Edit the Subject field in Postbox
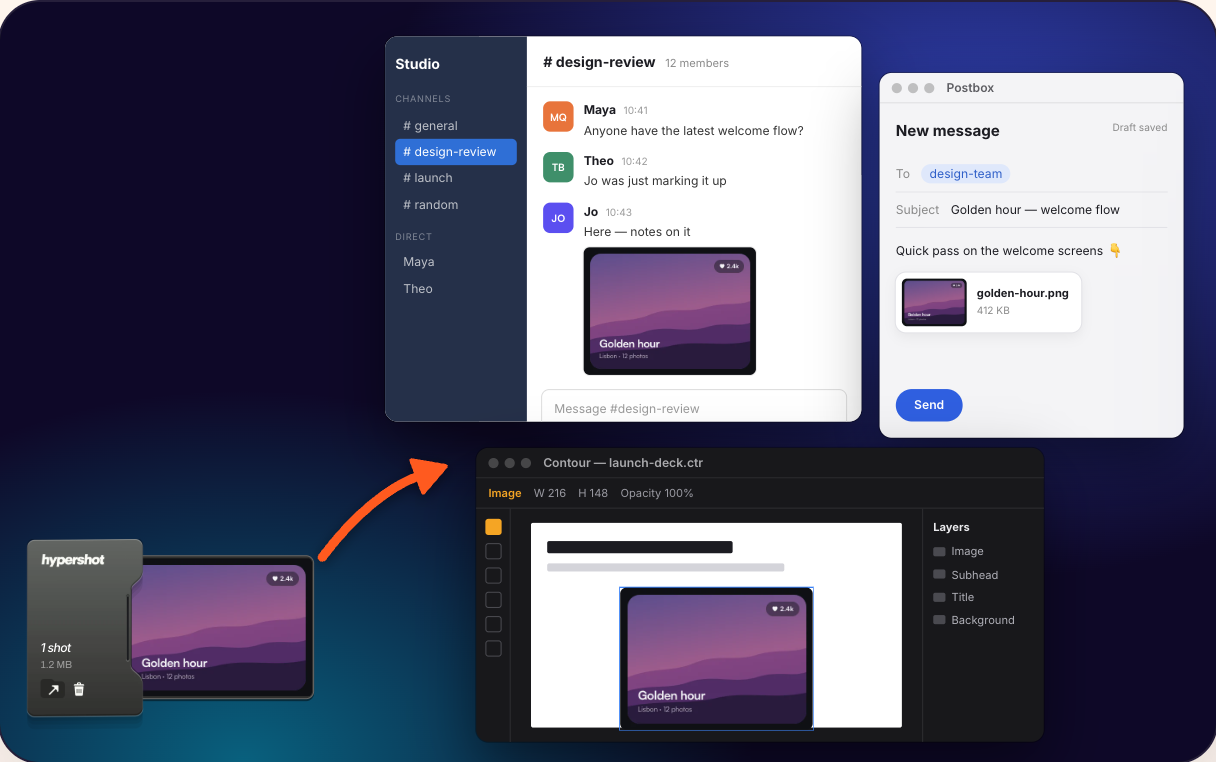The height and width of the screenshot is (762, 1216). coord(1031,210)
